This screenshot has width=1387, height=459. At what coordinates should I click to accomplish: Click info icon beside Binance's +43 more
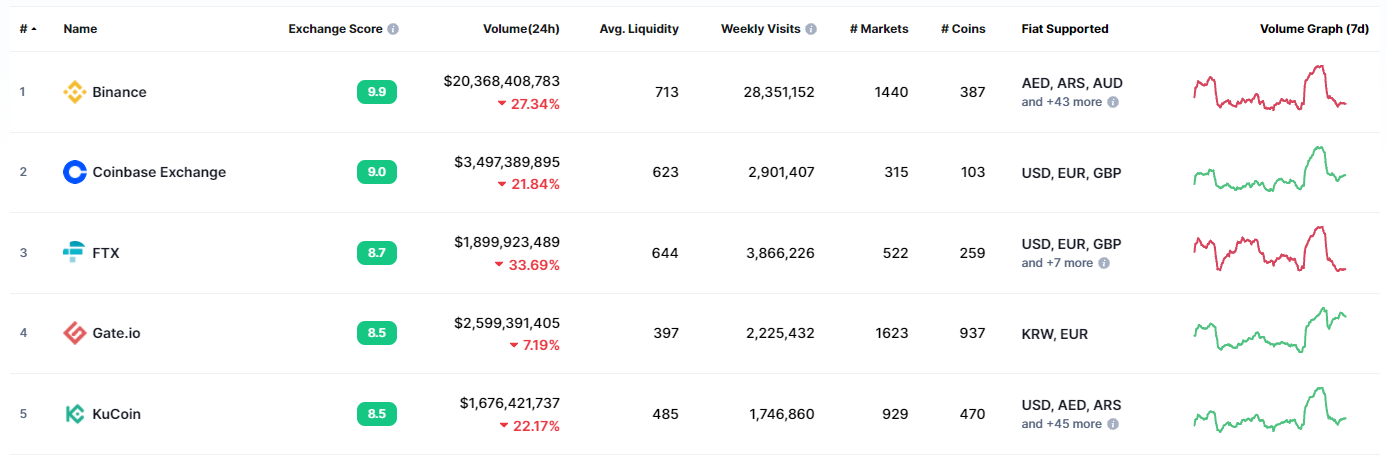[1113, 102]
